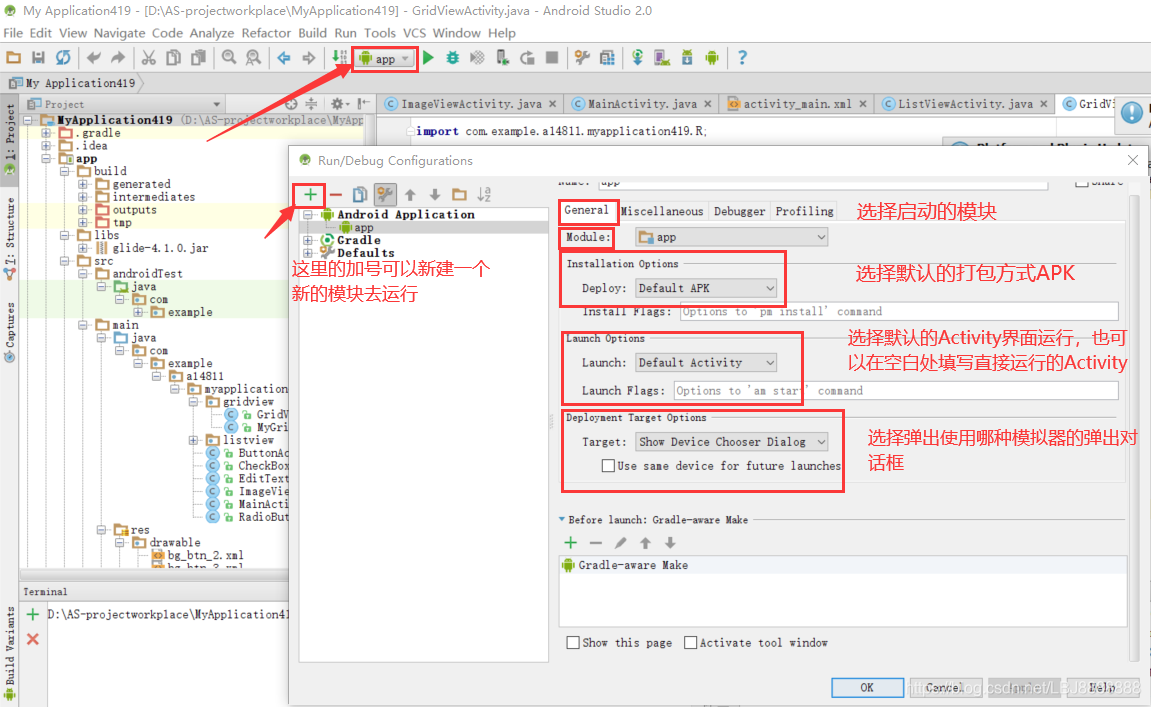Viewport: 1151px width, 707px height.
Task: Close ImageViewActivity.java editor tab
Action: tap(553, 104)
